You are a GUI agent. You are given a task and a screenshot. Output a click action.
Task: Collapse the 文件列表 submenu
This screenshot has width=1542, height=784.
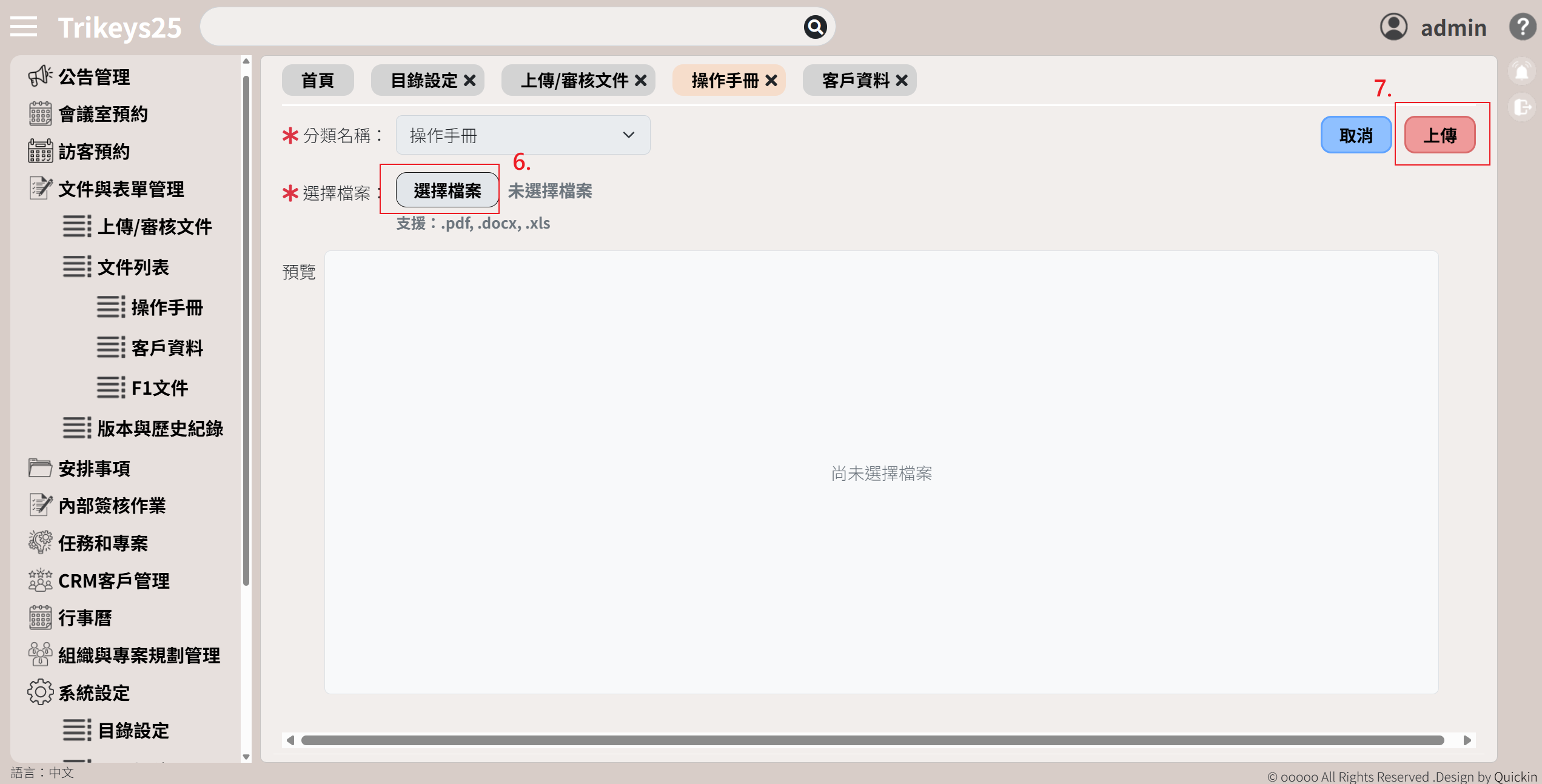pos(133,267)
